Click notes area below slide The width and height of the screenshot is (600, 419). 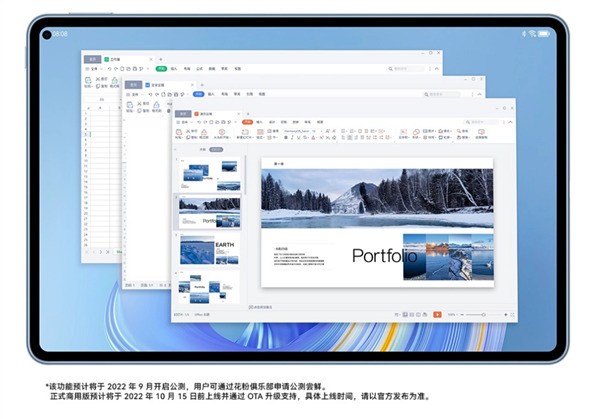coord(260,307)
